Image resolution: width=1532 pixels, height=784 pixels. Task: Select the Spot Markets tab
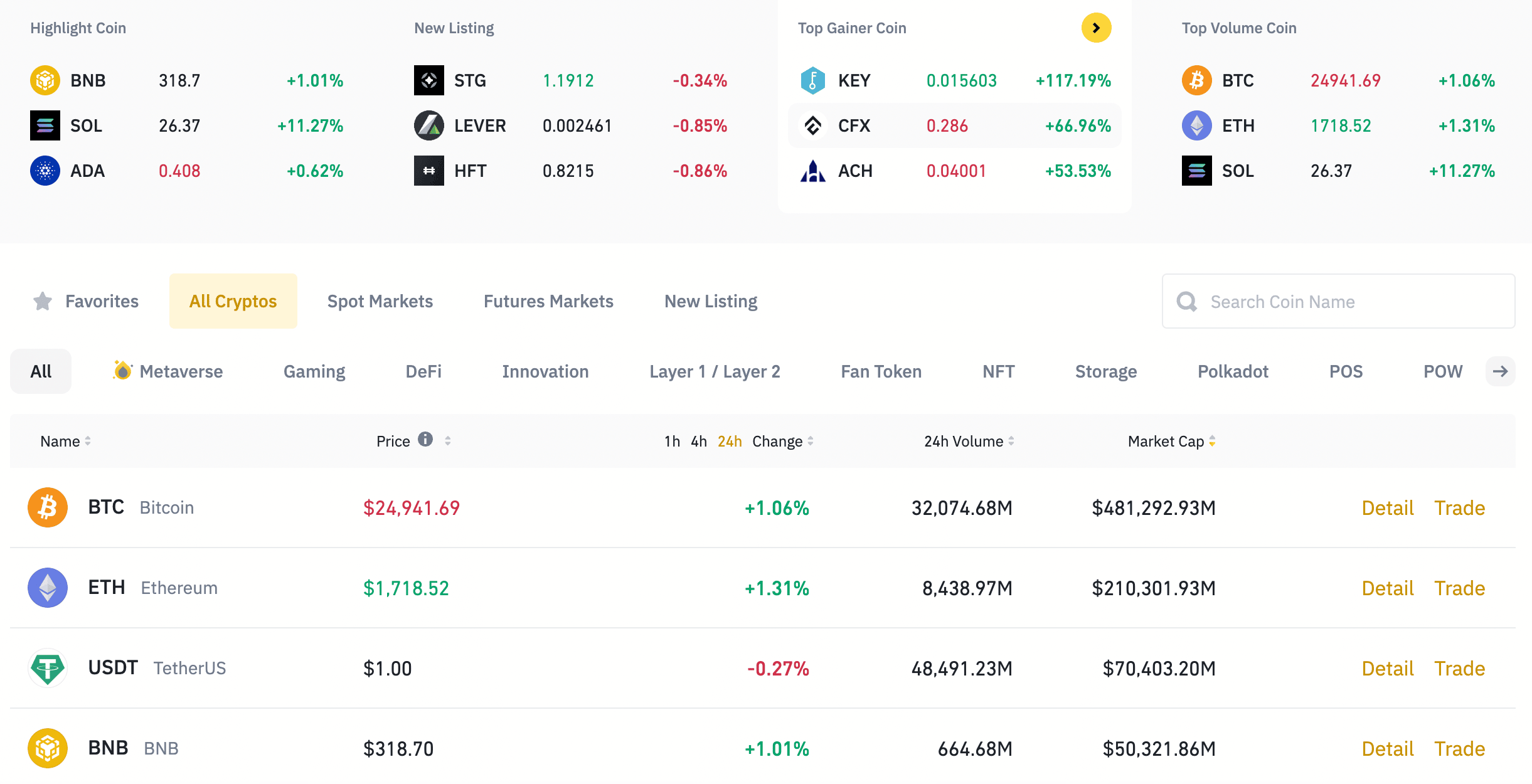pos(380,300)
